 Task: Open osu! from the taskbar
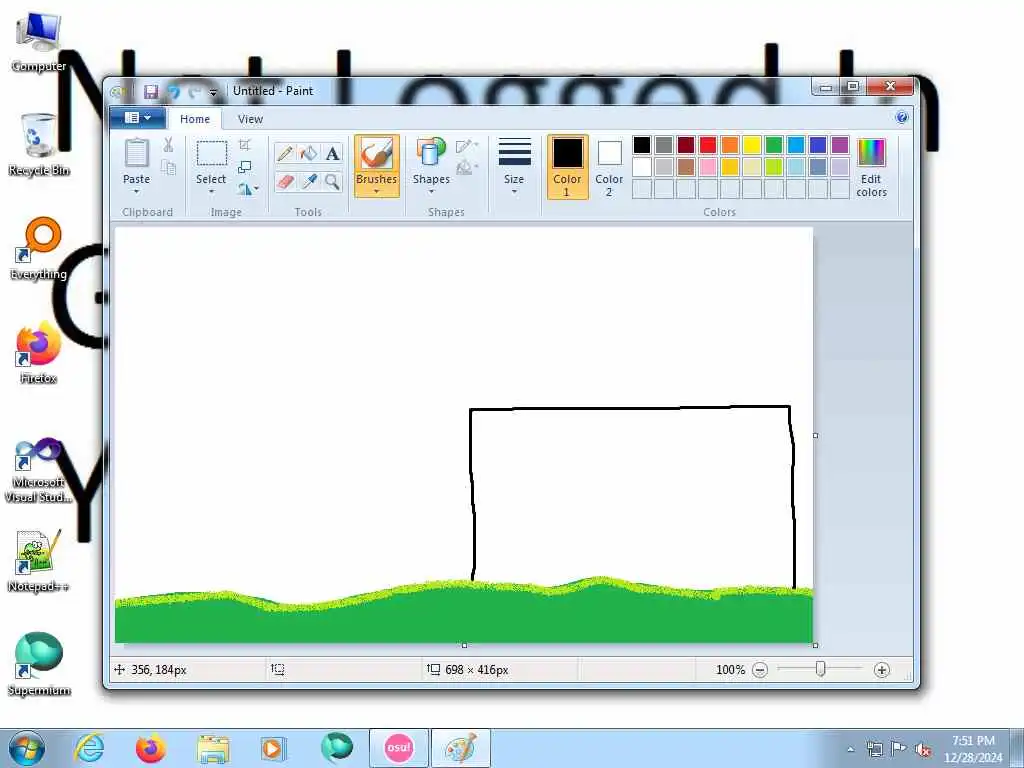coord(399,748)
